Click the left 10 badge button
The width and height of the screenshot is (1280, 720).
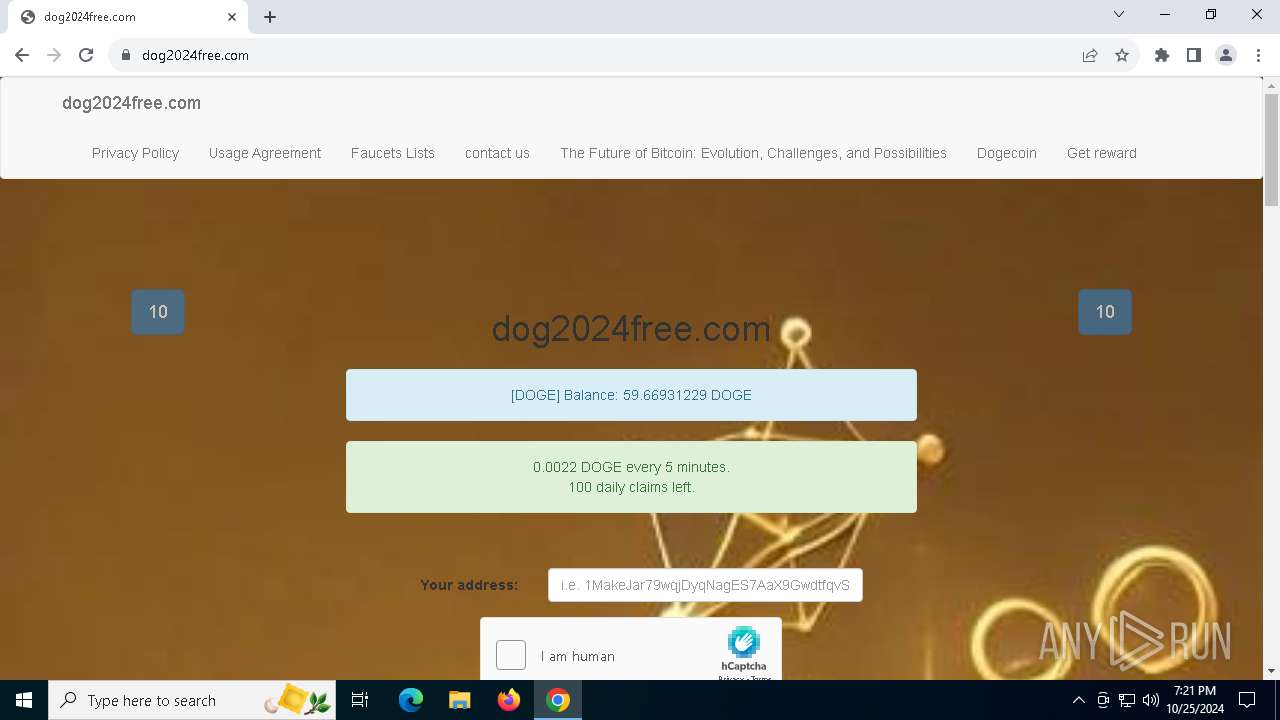(x=158, y=312)
